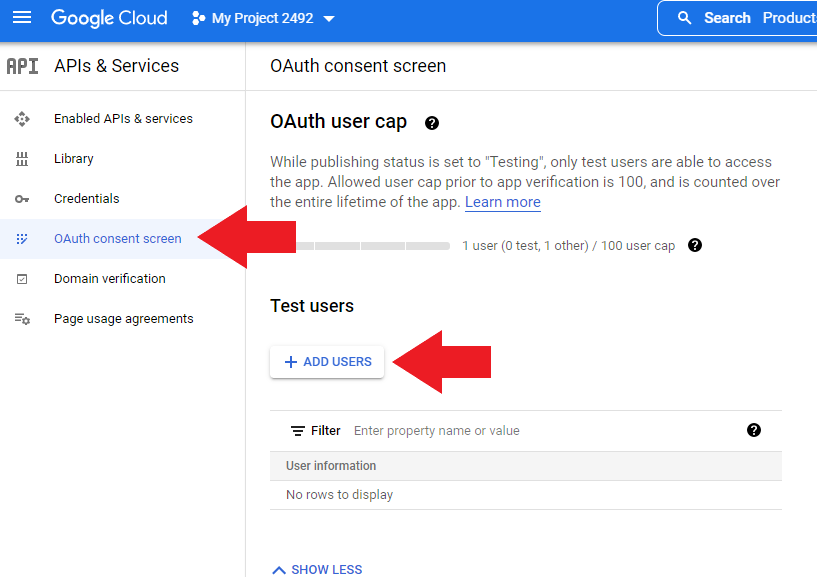This screenshot has height=577, width=817.
Task: Open Domain verification page
Action: 110,279
